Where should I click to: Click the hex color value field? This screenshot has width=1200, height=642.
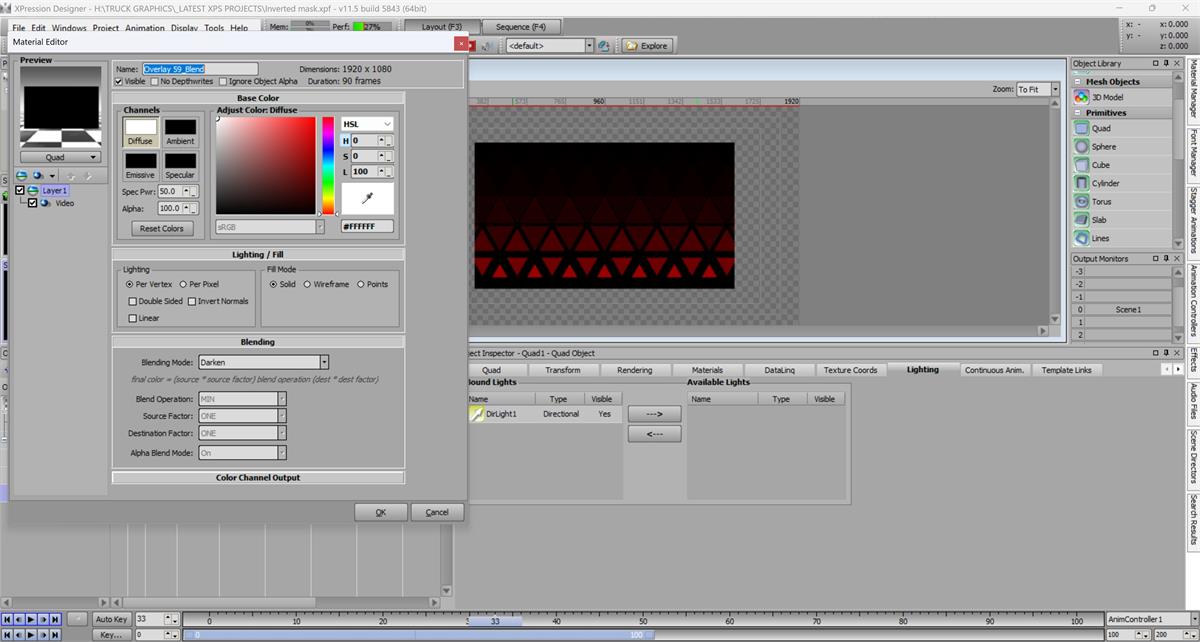pyautogui.click(x=367, y=227)
